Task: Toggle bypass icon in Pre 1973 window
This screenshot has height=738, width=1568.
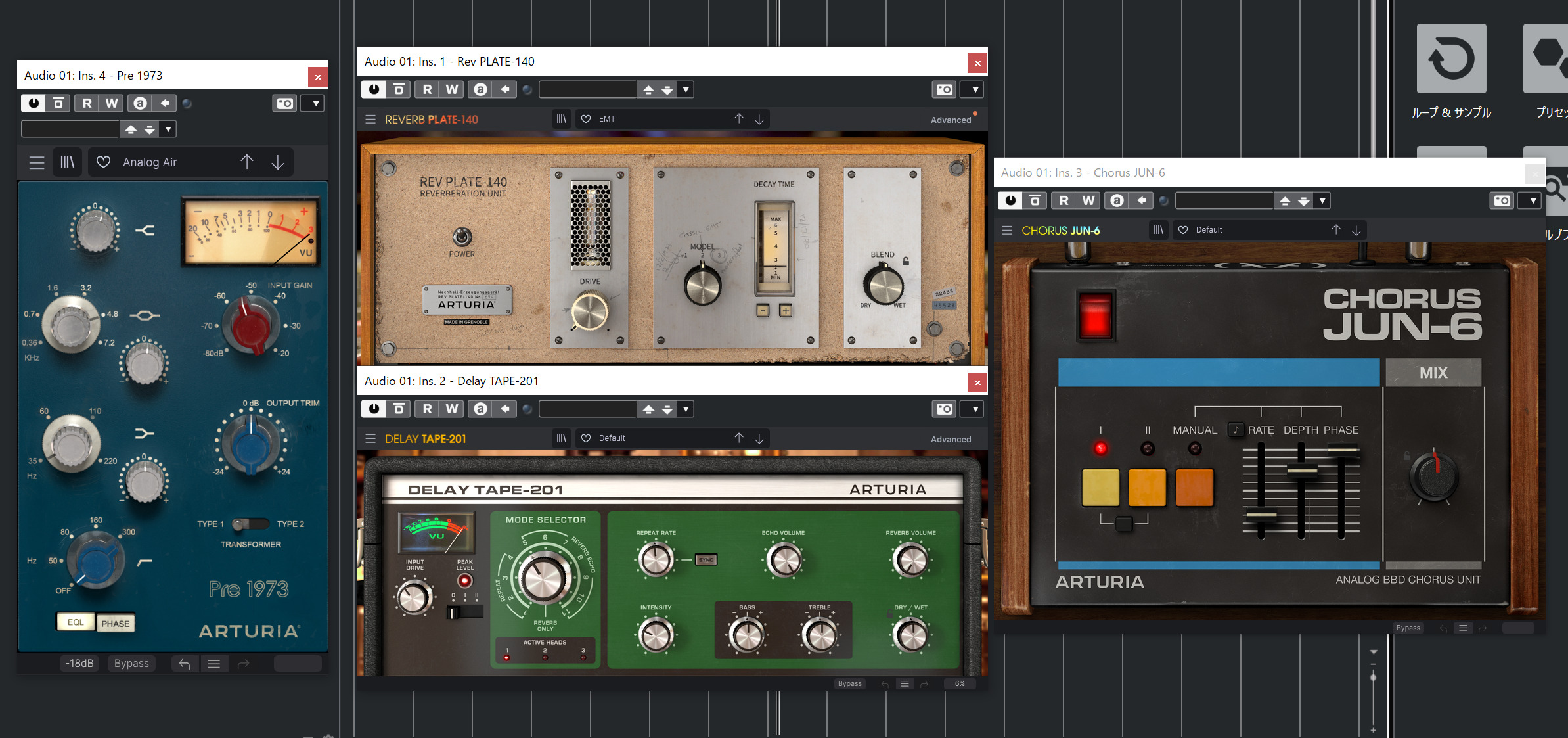Action: 58,103
